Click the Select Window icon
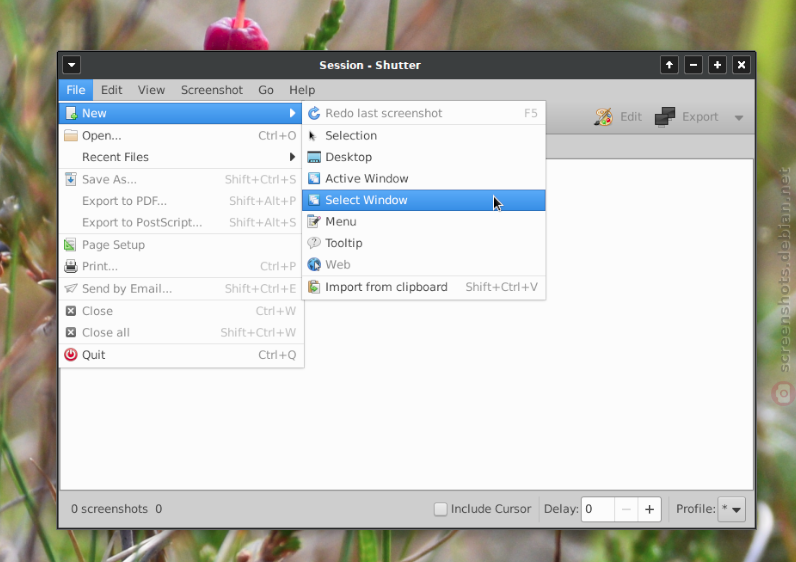The height and width of the screenshot is (562, 796). tap(314, 200)
